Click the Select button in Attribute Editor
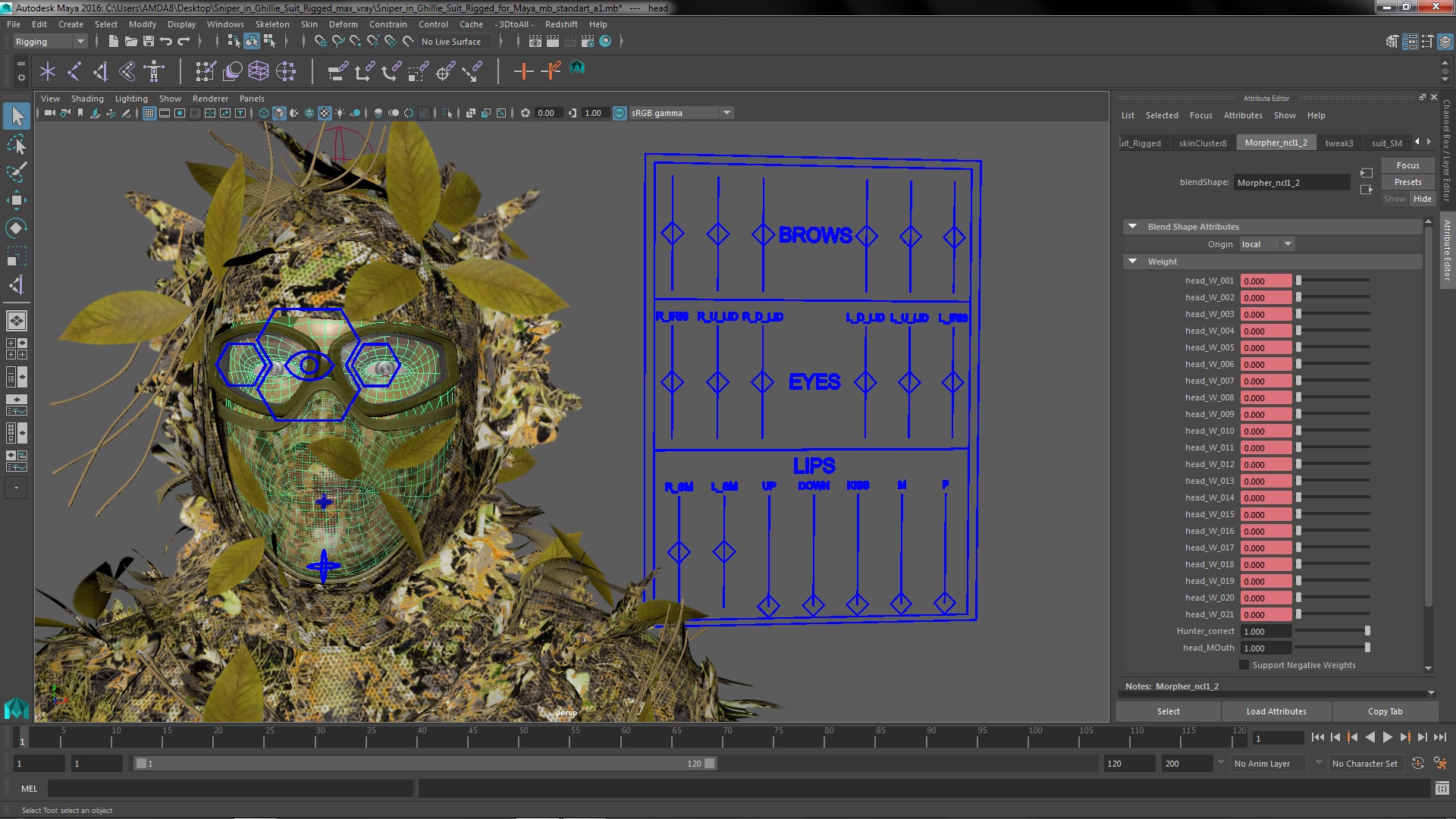This screenshot has height=819, width=1456. [1168, 711]
